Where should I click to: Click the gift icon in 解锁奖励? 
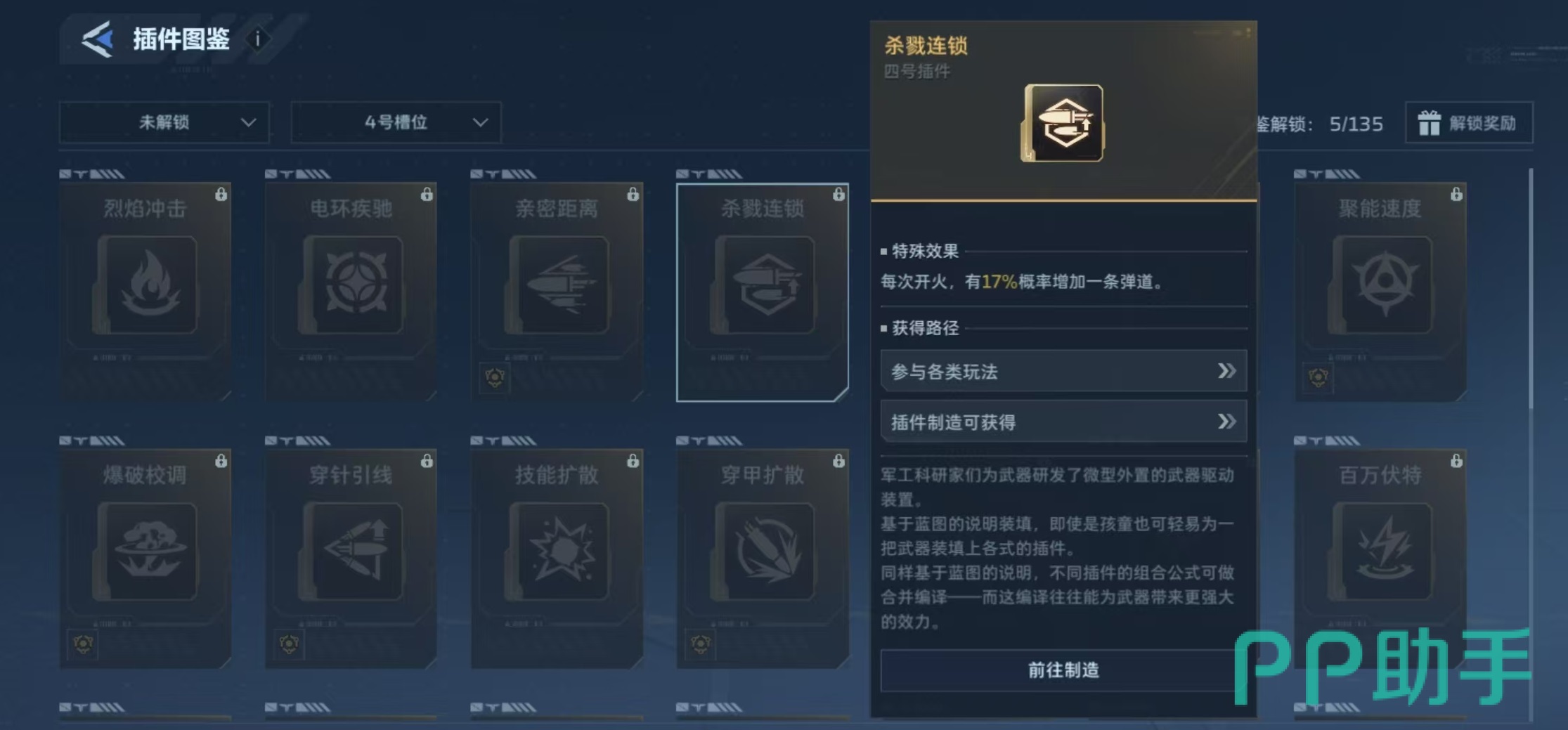[1429, 123]
